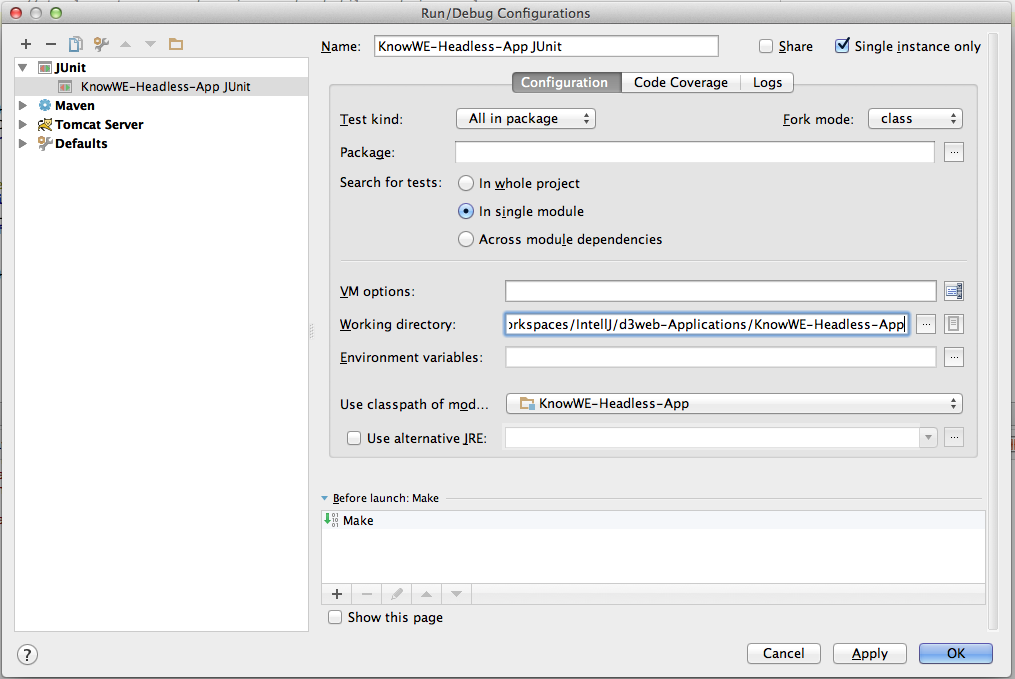Edit environment variables ellipsis button
The image size is (1015, 679).
[x=954, y=357]
